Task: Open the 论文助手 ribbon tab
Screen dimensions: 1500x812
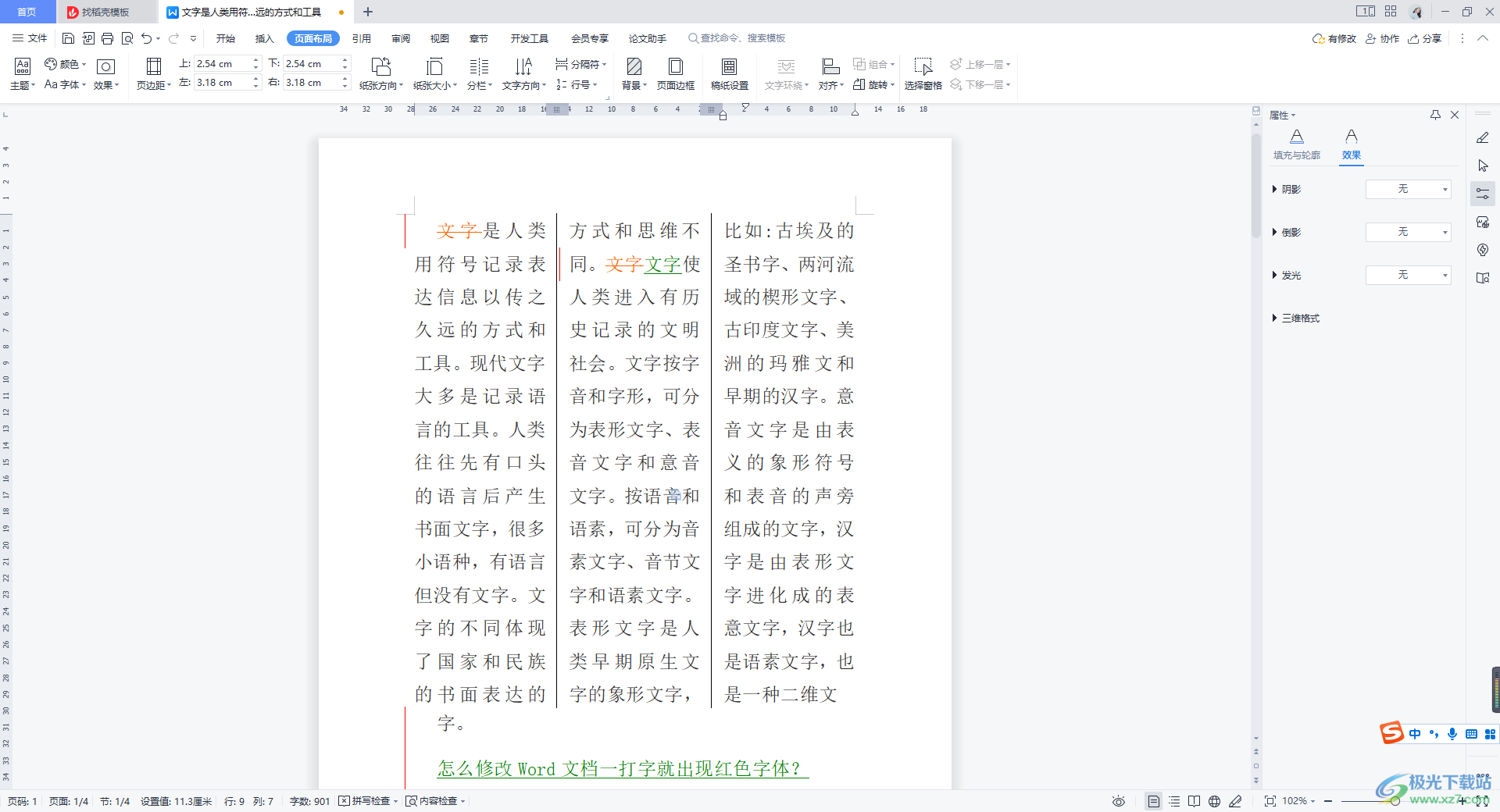Action: coord(648,38)
